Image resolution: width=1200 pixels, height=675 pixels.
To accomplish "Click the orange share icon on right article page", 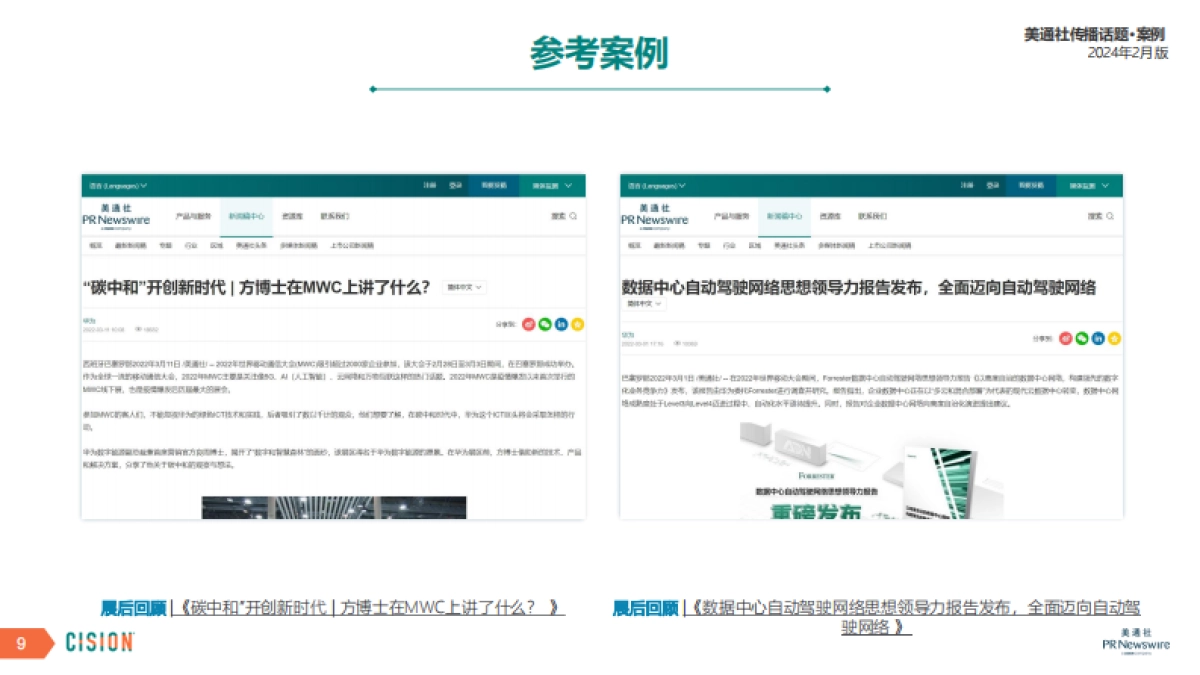I will (x=1112, y=338).
